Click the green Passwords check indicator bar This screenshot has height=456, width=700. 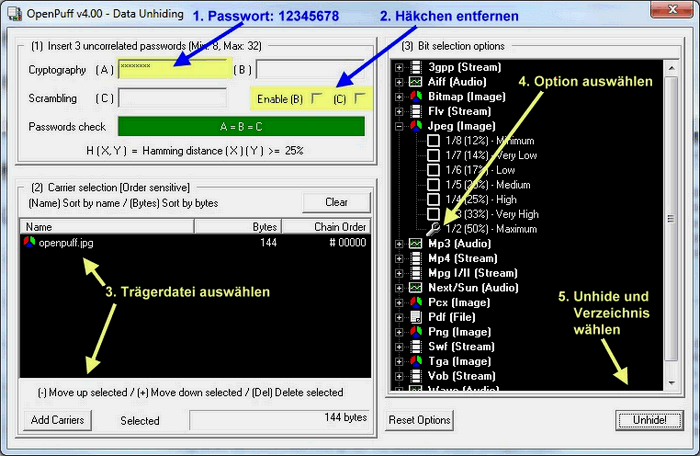(241, 126)
